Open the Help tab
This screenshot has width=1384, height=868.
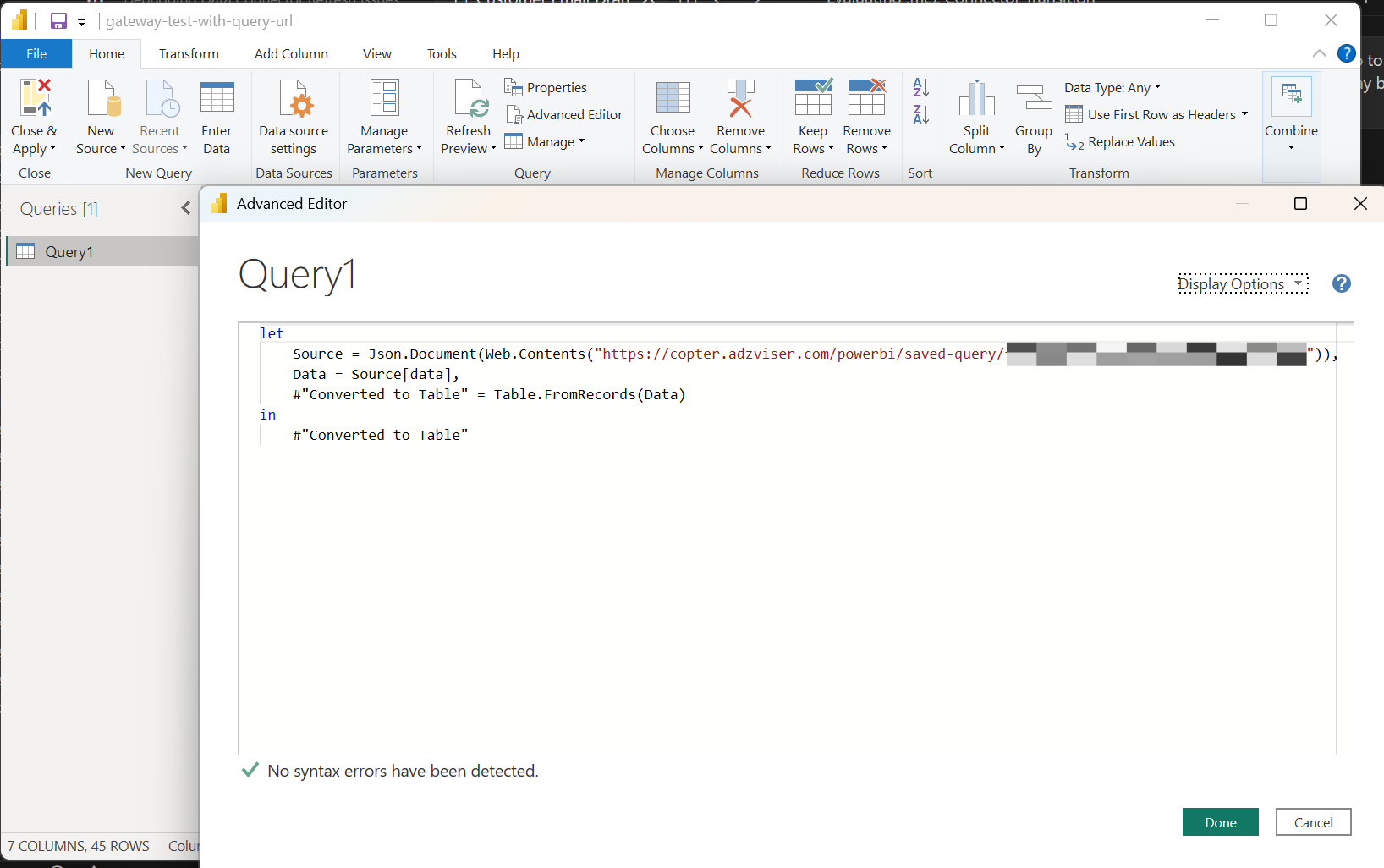tap(506, 53)
